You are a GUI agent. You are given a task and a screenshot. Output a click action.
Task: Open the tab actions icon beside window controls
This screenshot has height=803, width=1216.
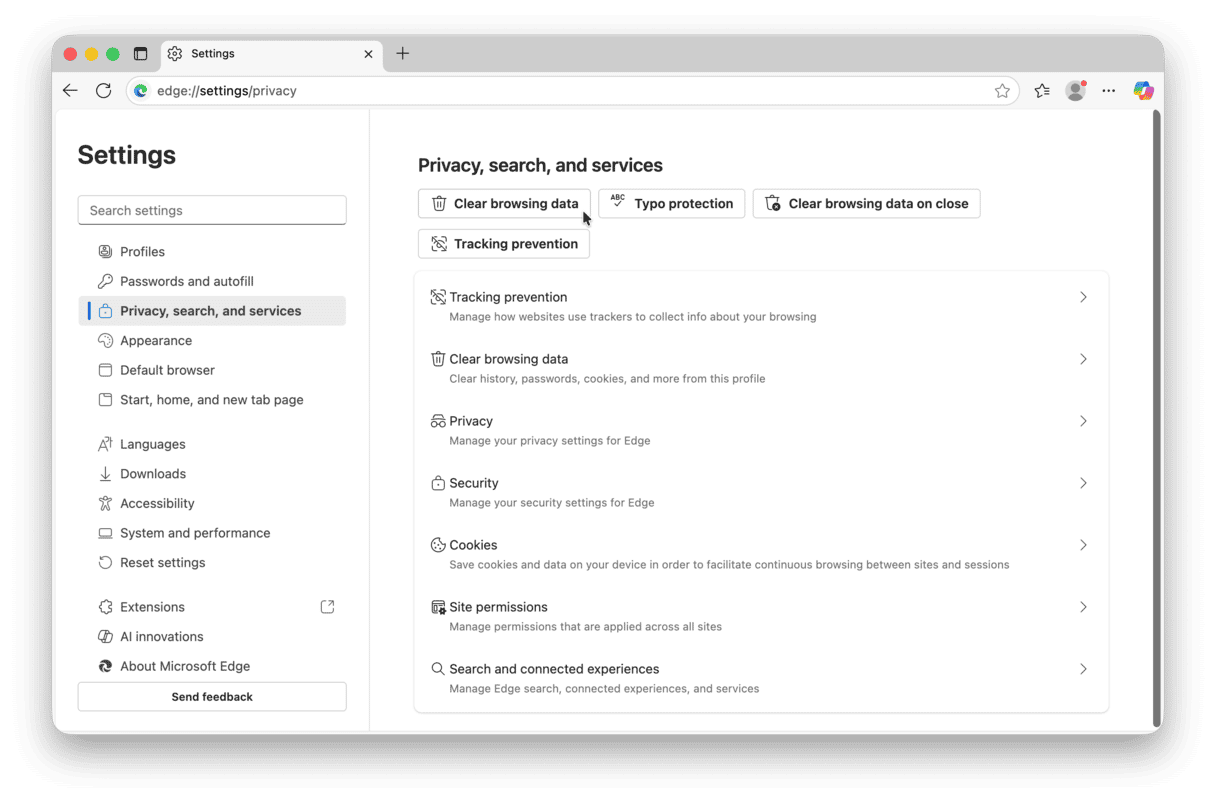pyautogui.click(x=140, y=54)
